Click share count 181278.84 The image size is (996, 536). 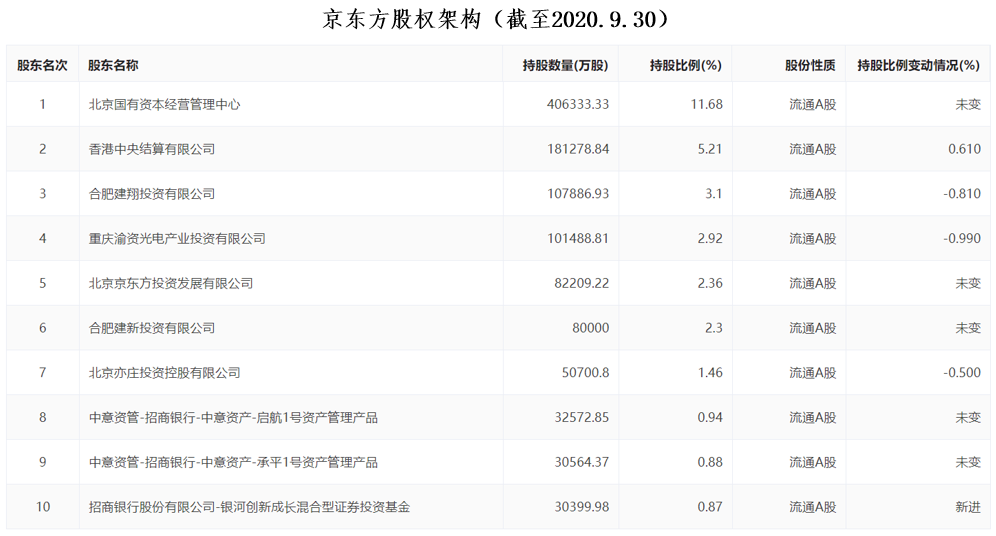[x=577, y=149]
